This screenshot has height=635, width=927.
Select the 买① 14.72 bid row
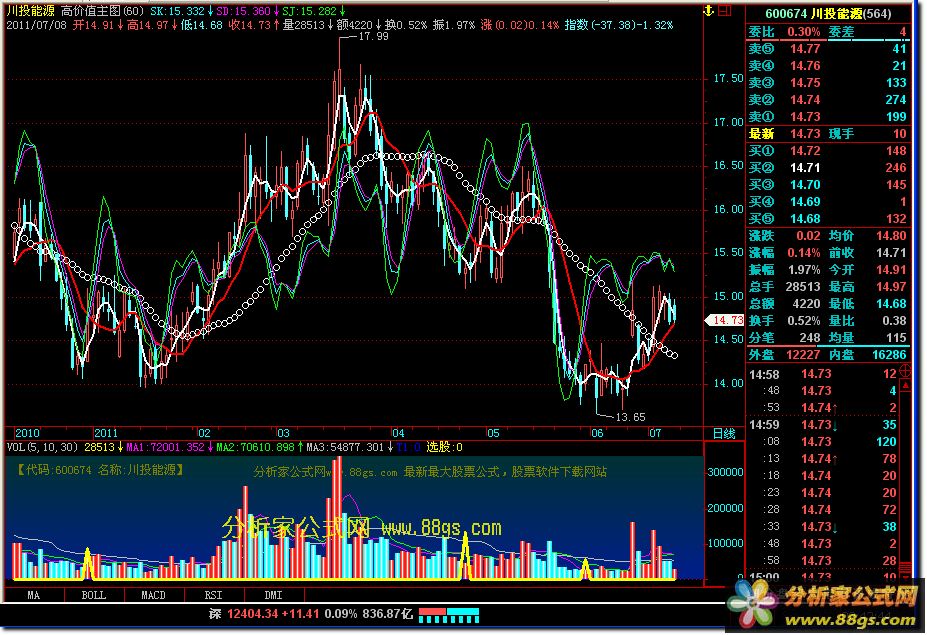tap(828, 151)
